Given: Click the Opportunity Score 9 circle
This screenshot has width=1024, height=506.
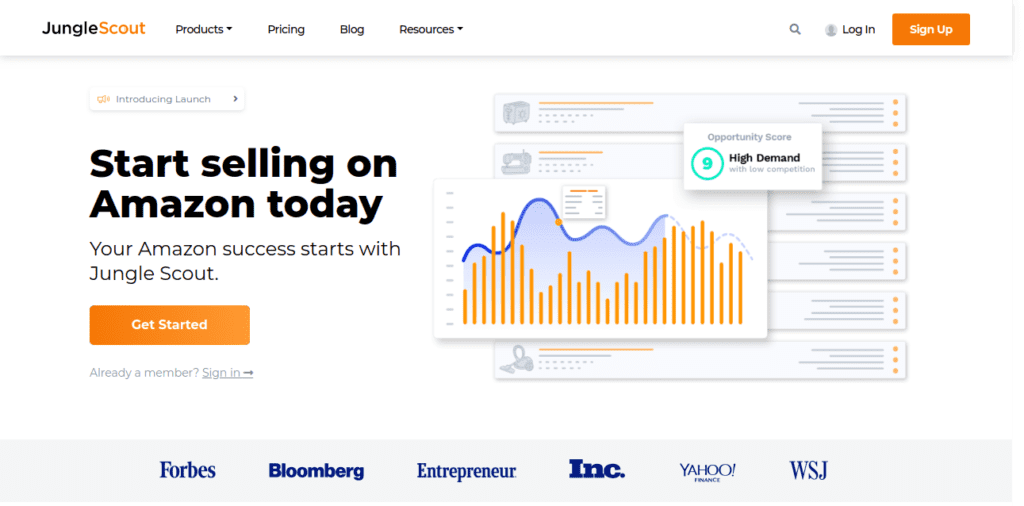Looking at the screenshot, I should (707, 163).
